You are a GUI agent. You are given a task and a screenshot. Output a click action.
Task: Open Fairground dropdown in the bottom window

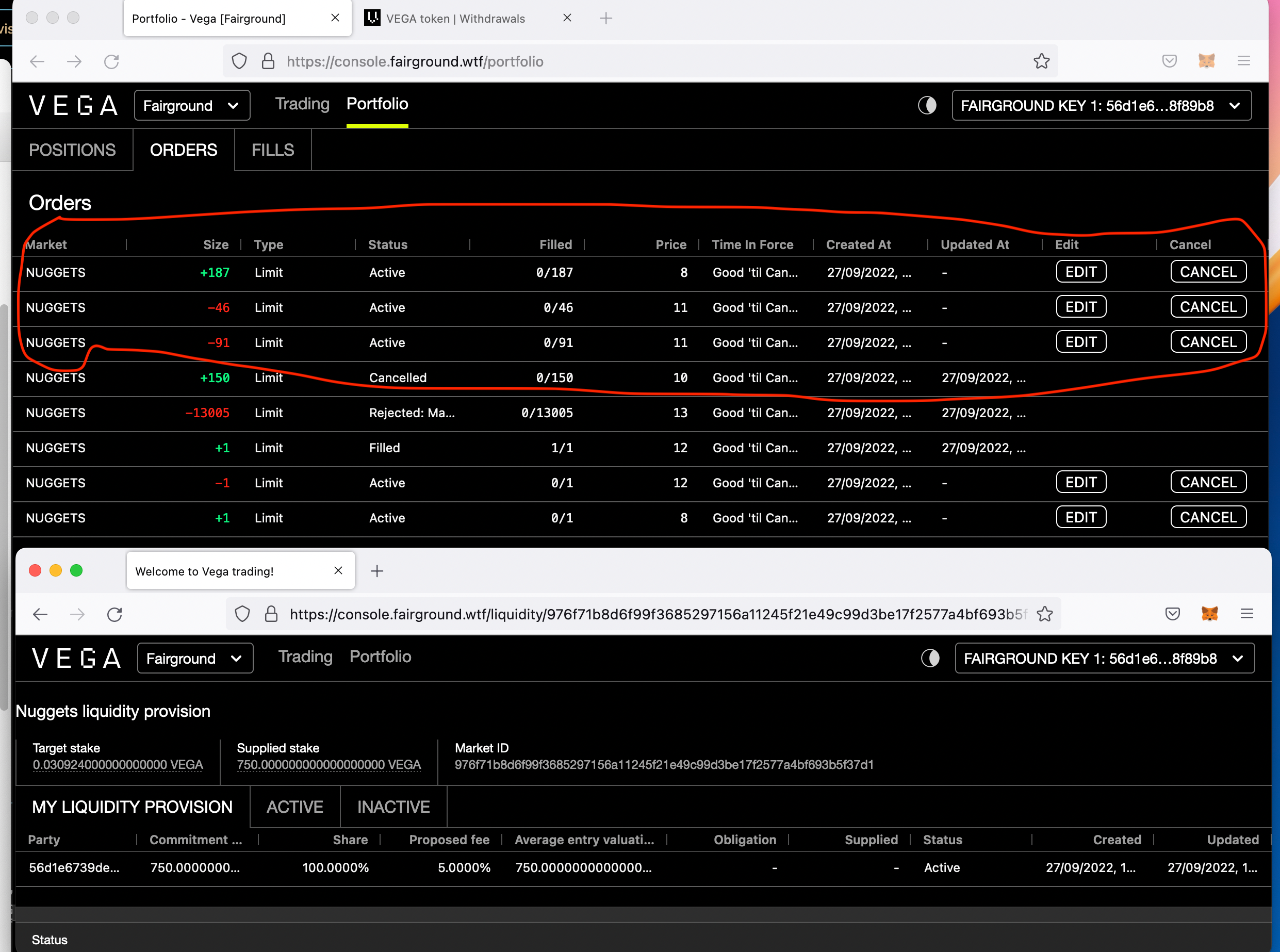[195, 658]
